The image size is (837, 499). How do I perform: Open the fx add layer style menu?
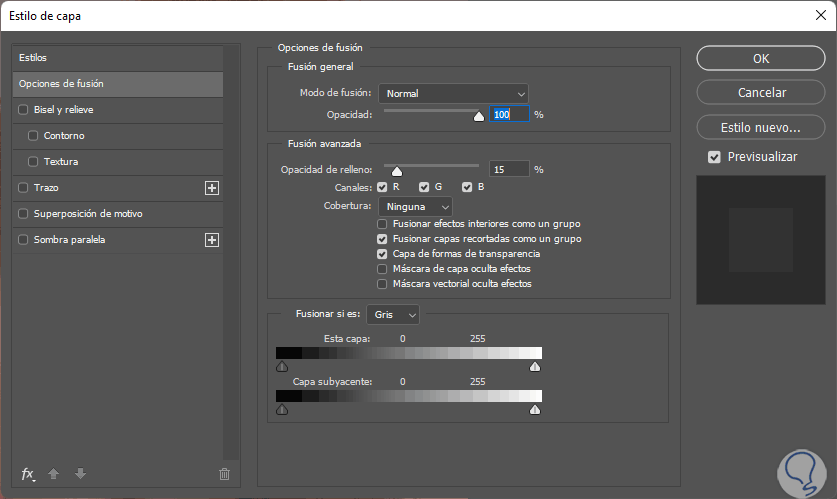28,474
